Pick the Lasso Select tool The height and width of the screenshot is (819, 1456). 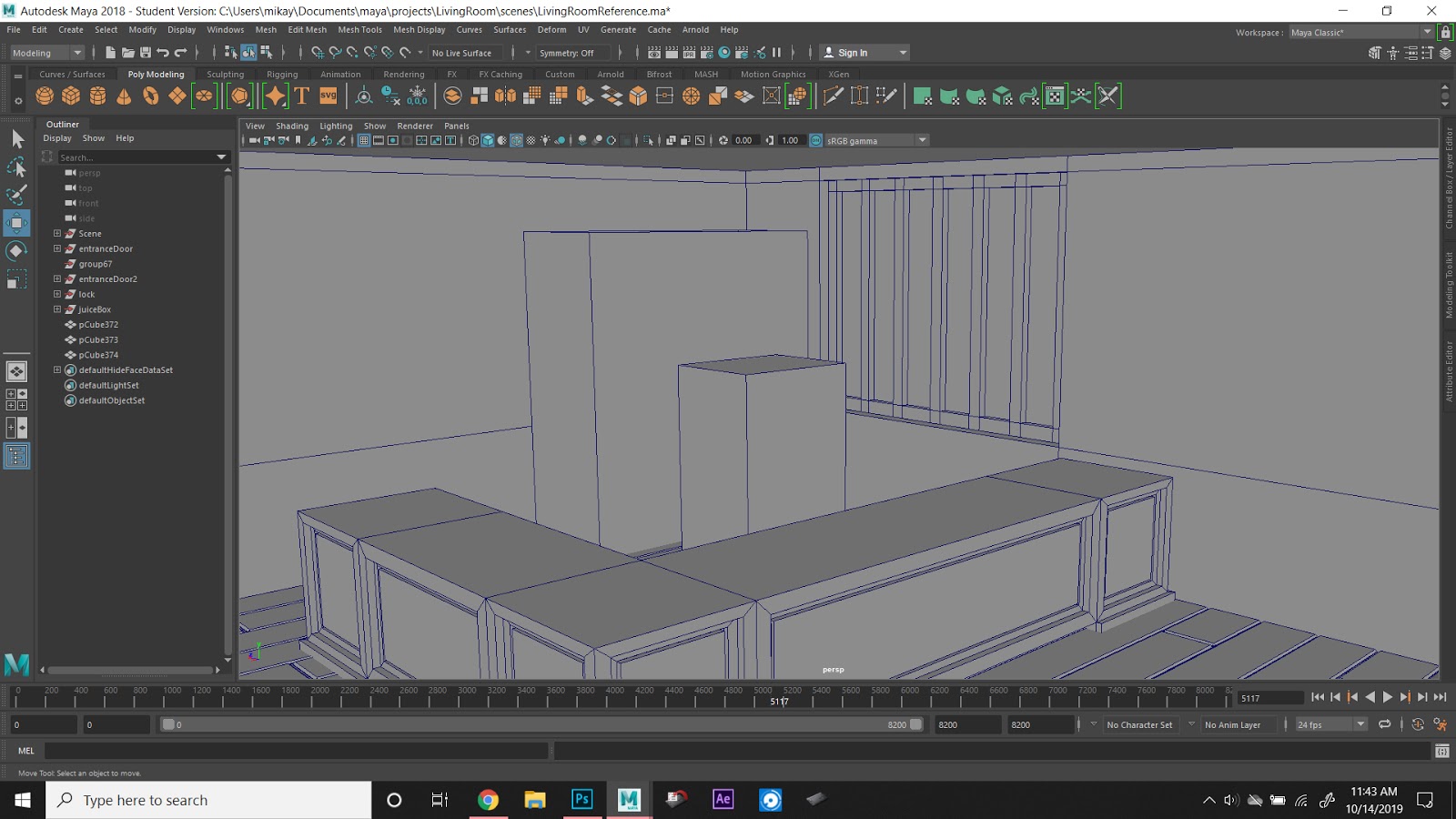[16, 167]
